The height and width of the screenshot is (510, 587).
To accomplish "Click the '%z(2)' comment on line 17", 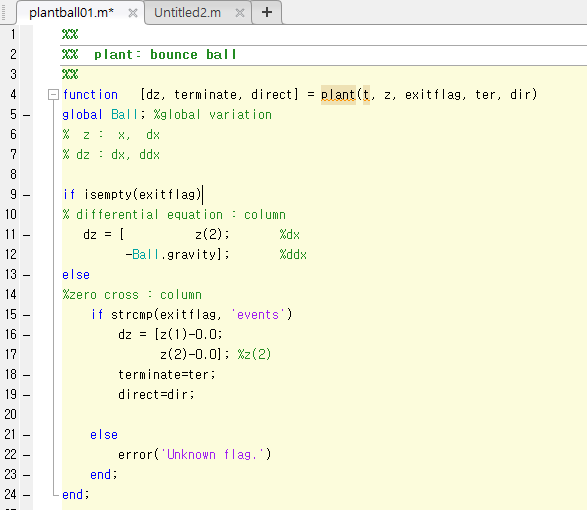I will coord(254,355).
